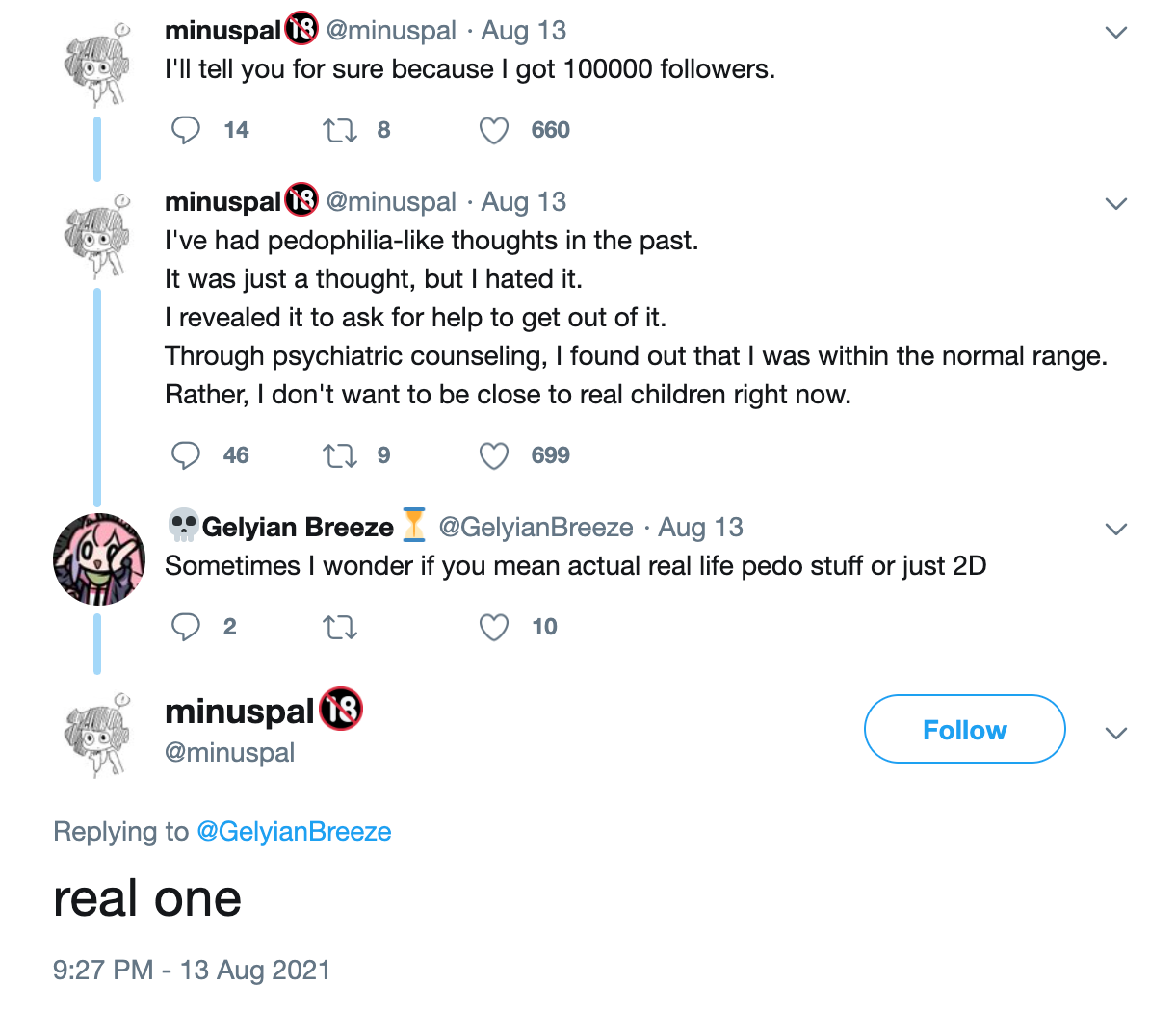Screen dimensions: 1176x1010
Task: Toggle the heart showing 699 likes
Action: tap(494, 455)
